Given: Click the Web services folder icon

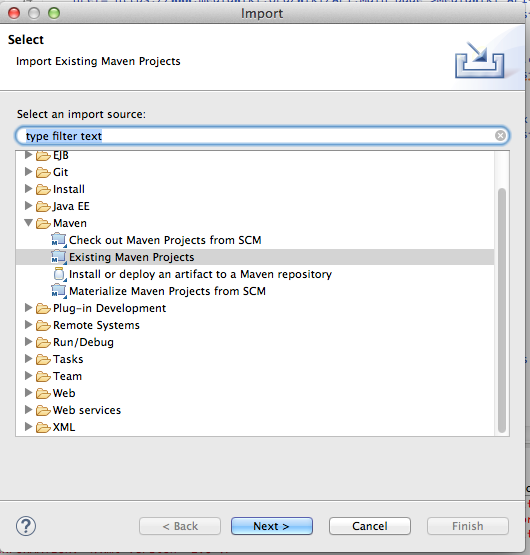Looking at the screenshot, I should 43,410.
